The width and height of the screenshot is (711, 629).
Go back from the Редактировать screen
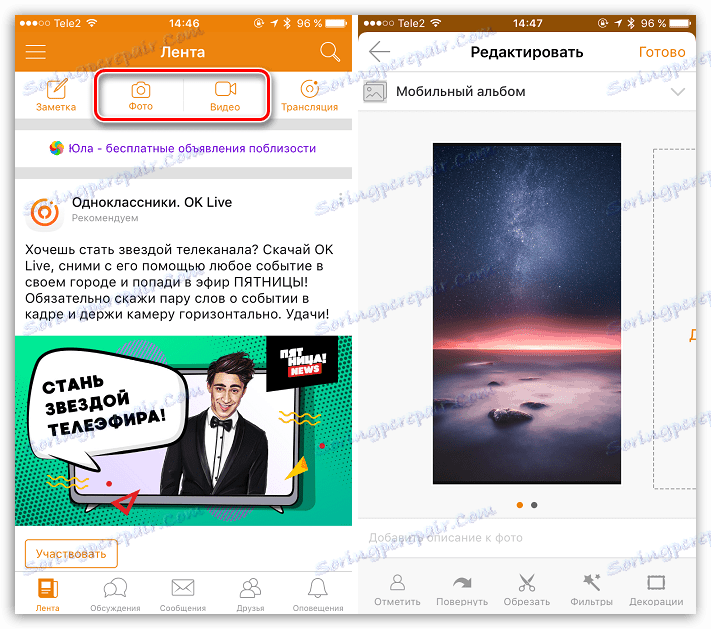[x=379, y=52]
